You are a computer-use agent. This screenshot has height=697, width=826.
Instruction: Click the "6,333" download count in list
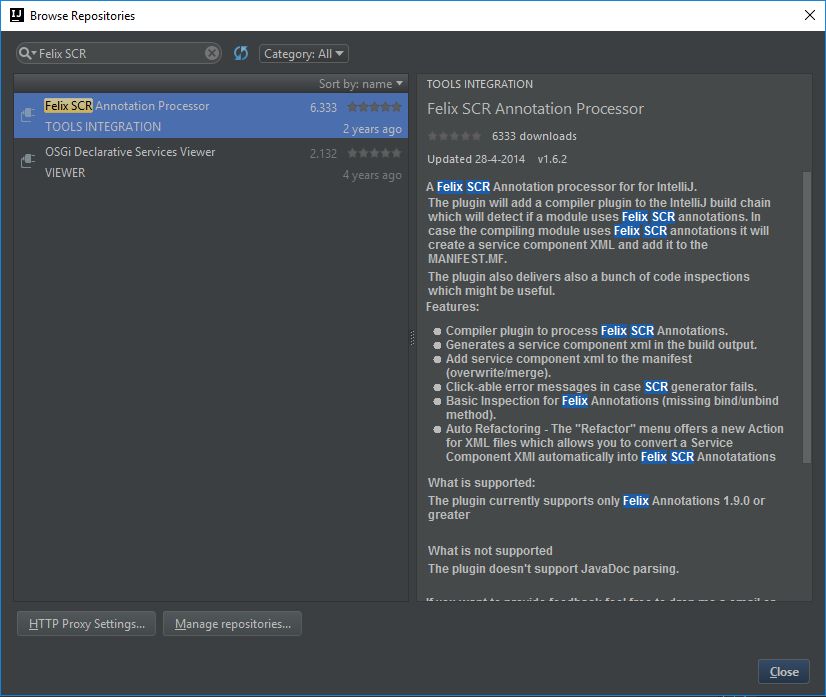pos(323,107)
